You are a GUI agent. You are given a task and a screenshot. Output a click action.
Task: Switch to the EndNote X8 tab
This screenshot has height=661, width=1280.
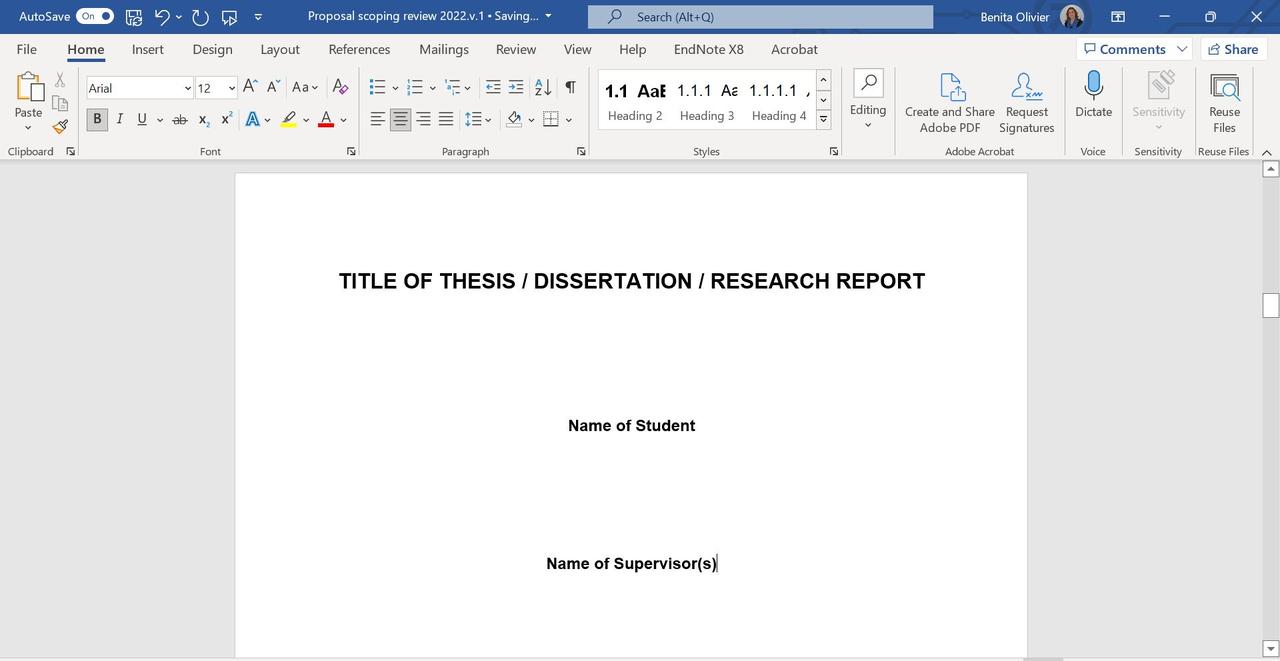tap(706, 49)
